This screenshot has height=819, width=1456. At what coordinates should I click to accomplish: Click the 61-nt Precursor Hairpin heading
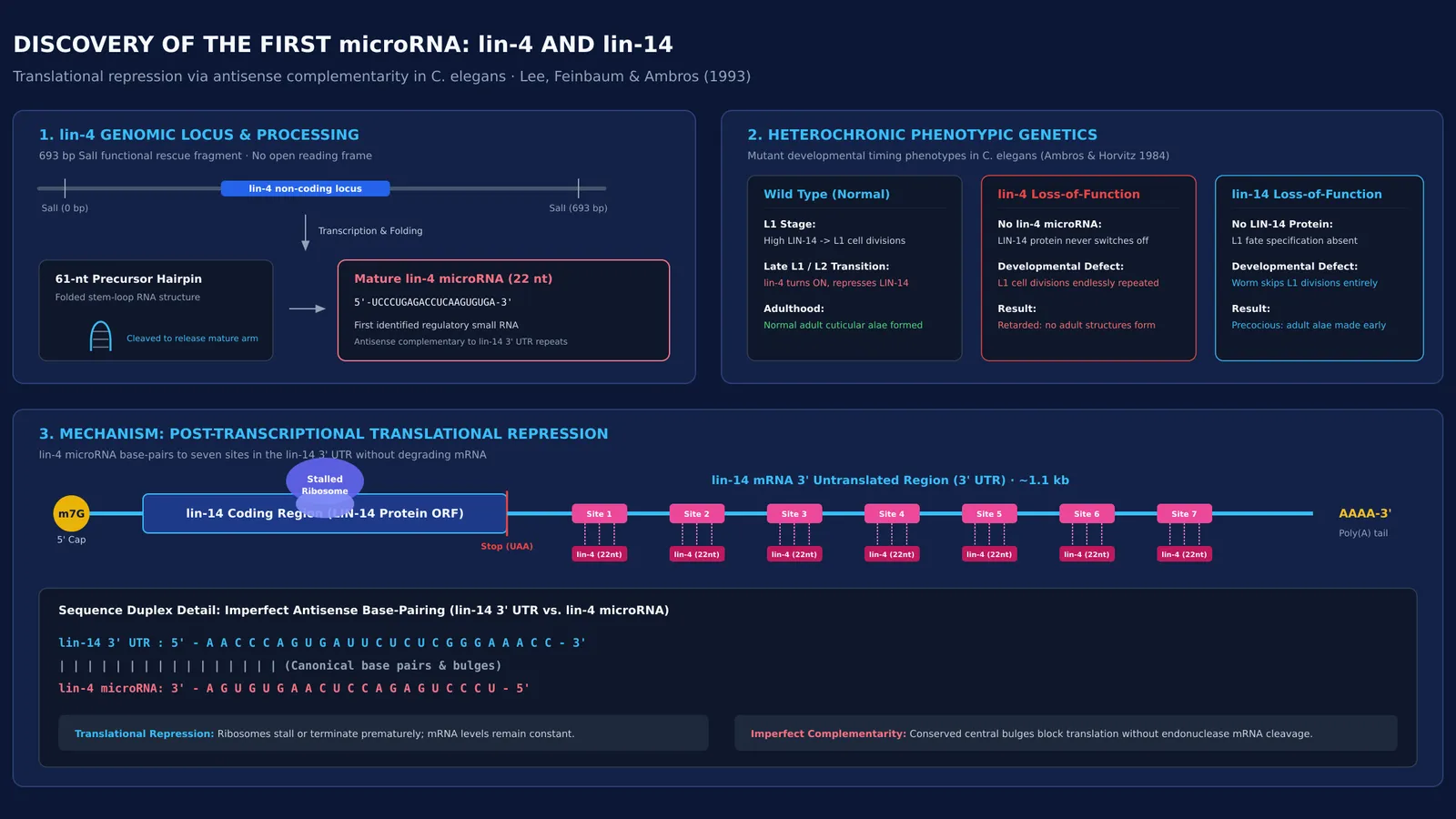[x=128, y=278]
